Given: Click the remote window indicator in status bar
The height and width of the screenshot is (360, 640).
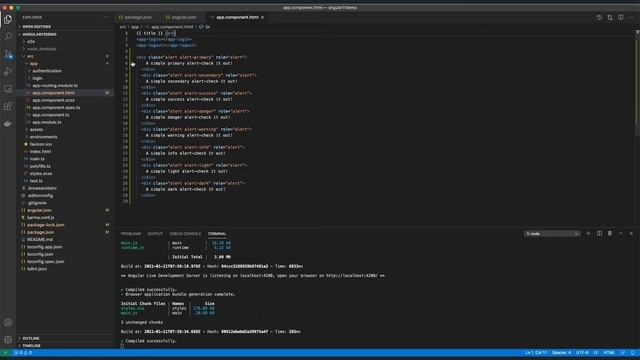Looking at the screenshot, I should pos(5,353).
